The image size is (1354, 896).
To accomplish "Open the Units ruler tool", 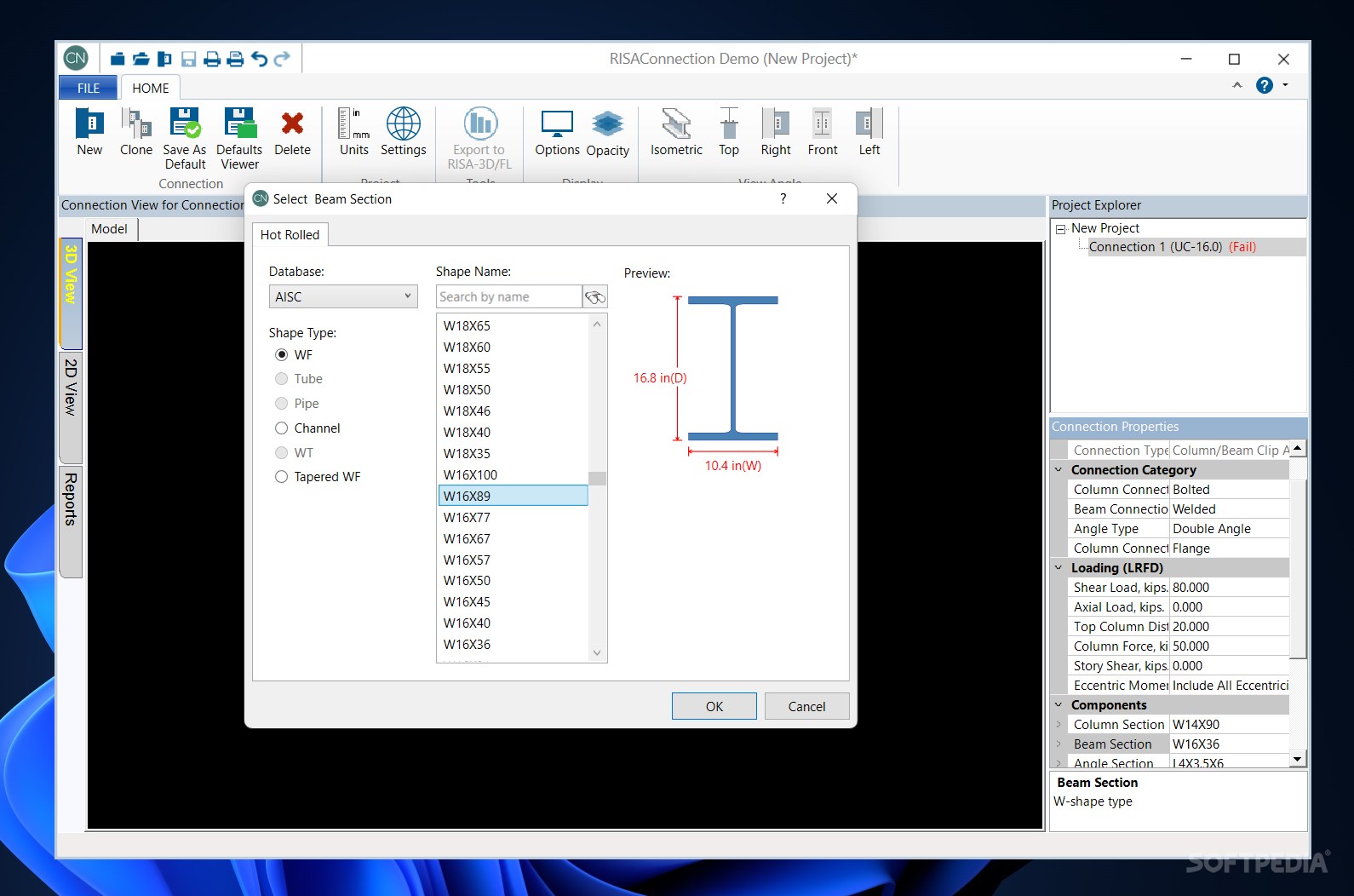I will coord(354,124).
